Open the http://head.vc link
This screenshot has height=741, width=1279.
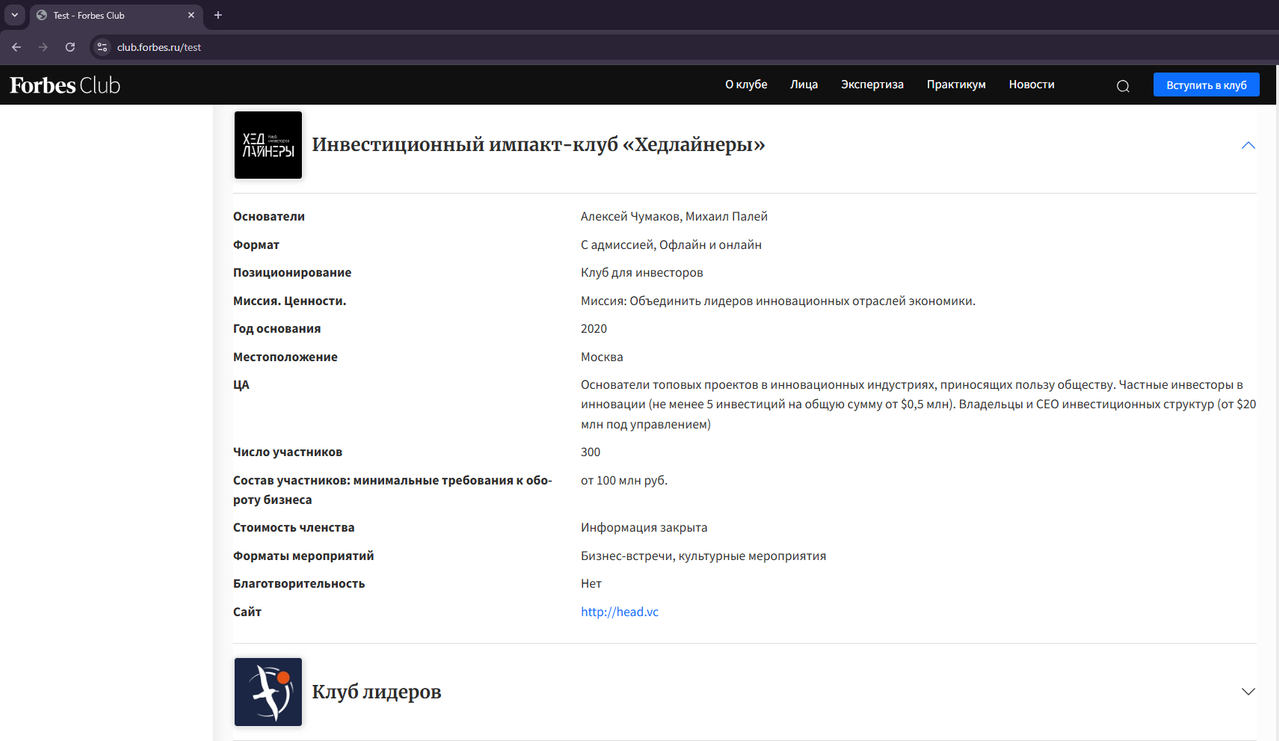[x=620, y=612]
